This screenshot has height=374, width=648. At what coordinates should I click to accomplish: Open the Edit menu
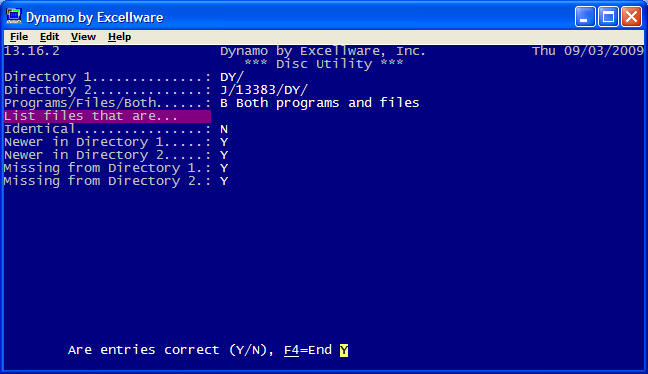(49, 37)
